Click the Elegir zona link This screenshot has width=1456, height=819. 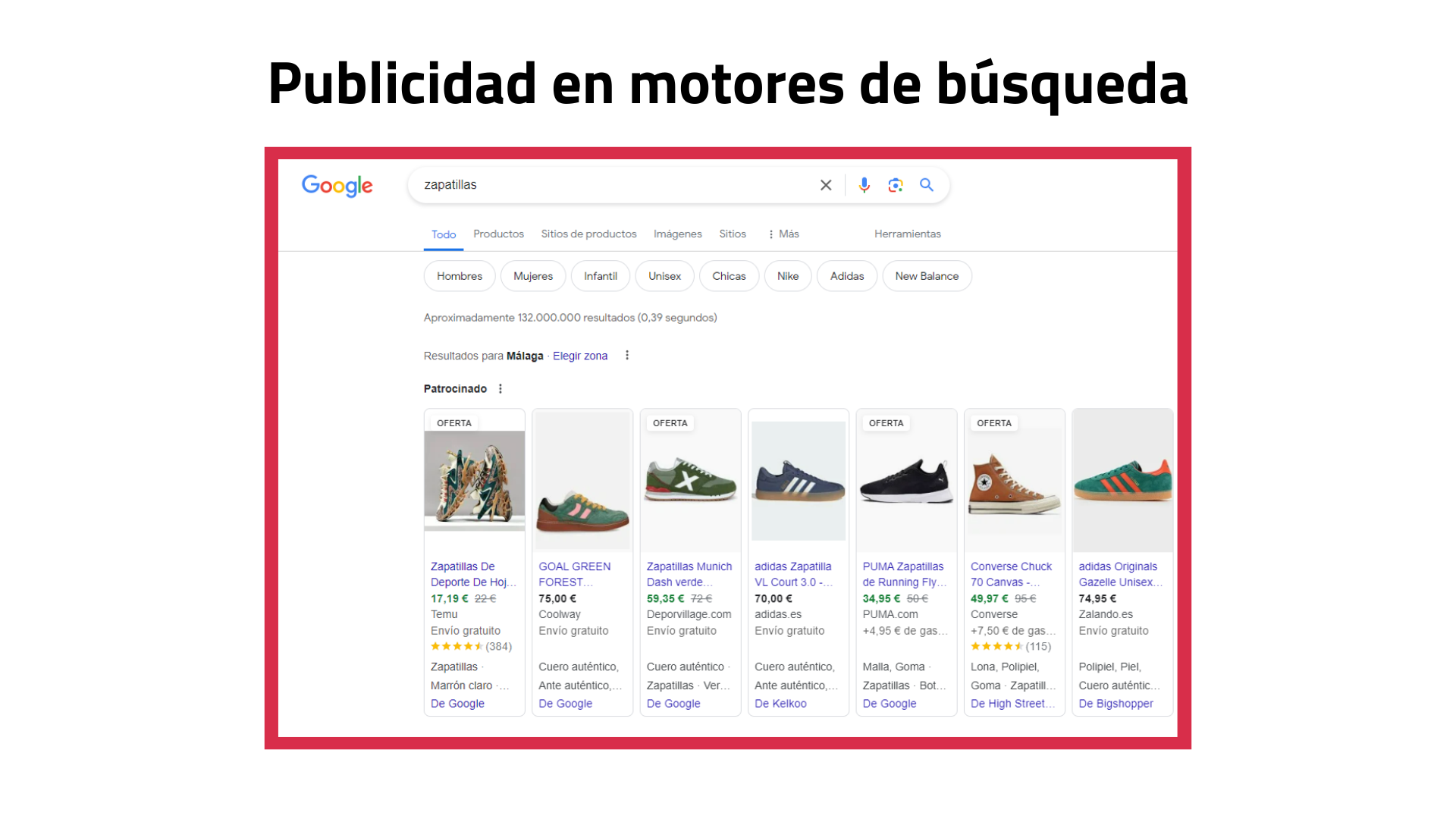580,356
